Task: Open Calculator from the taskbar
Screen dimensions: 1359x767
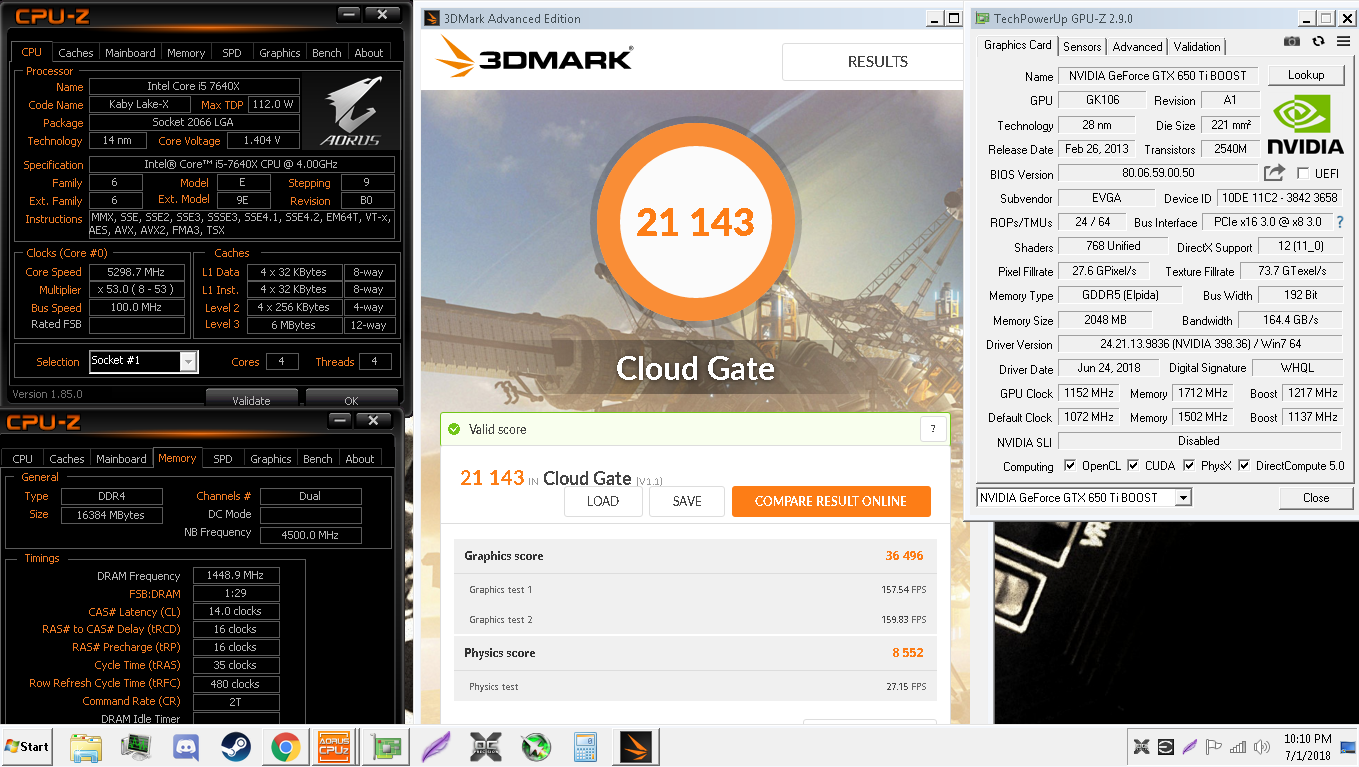Action: click(x=585, y=746)
